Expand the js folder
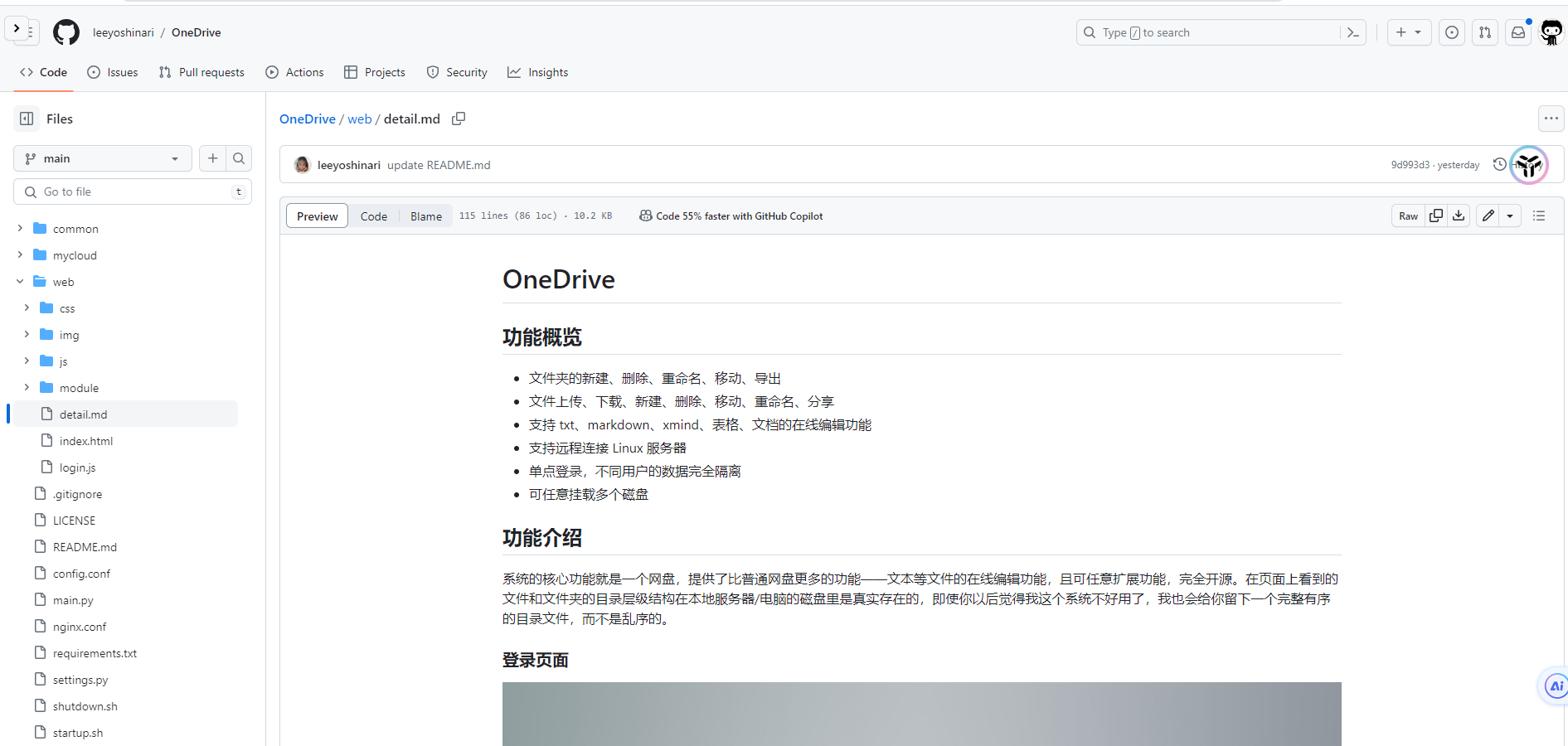 click(x=27, y=361)
